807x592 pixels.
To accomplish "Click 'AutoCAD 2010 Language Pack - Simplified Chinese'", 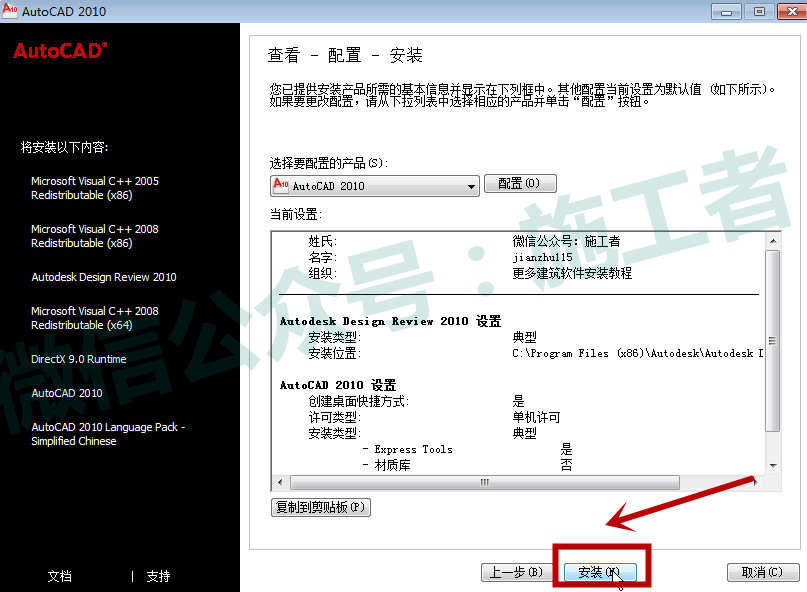I will click(x=108, y=434).
